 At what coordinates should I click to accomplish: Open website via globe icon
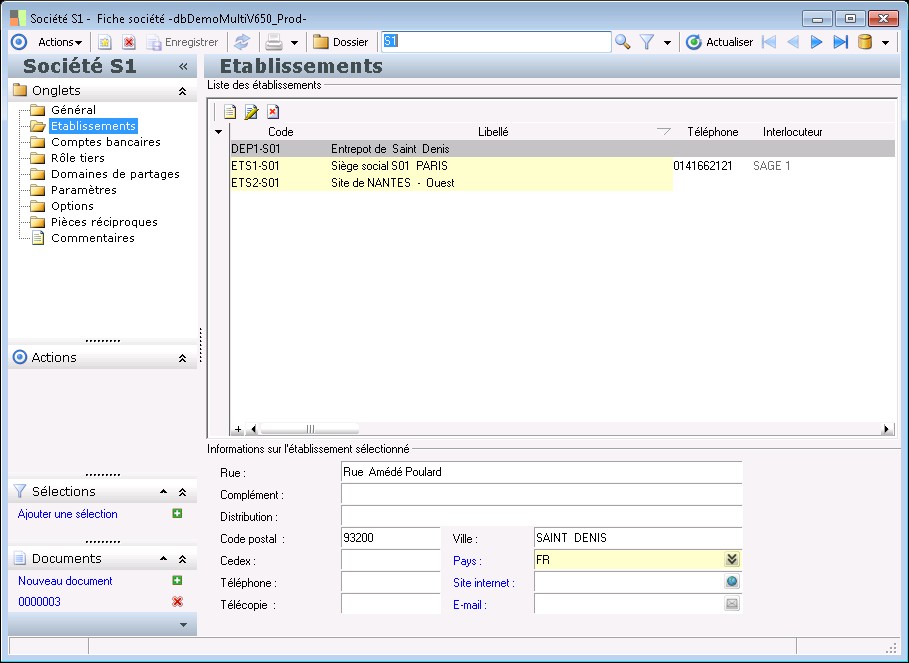pyautogui.click(x=732, y=582)
